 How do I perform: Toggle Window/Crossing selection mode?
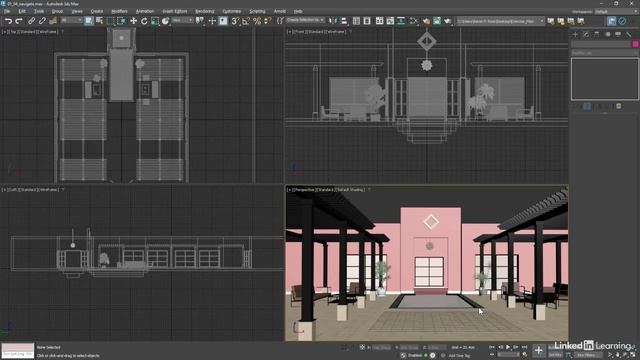pos(121,21)
